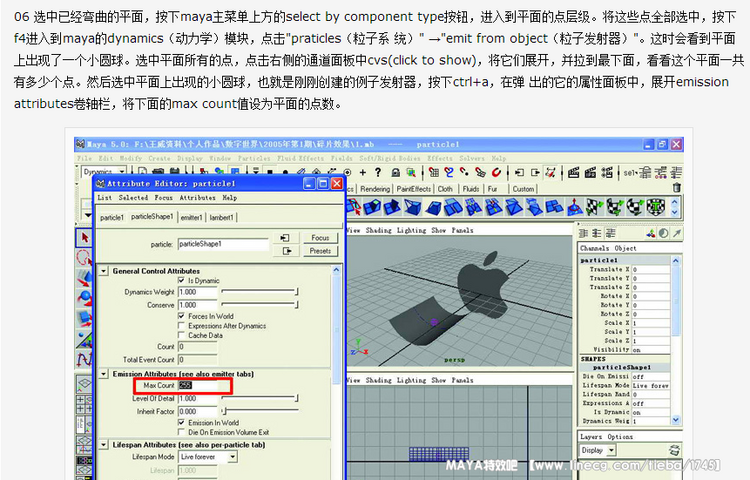Enable Expressions After Dynamics checkbox
The width and height of the screenshot is (750, 480).
pyautogui.click(x=181, y=326)
